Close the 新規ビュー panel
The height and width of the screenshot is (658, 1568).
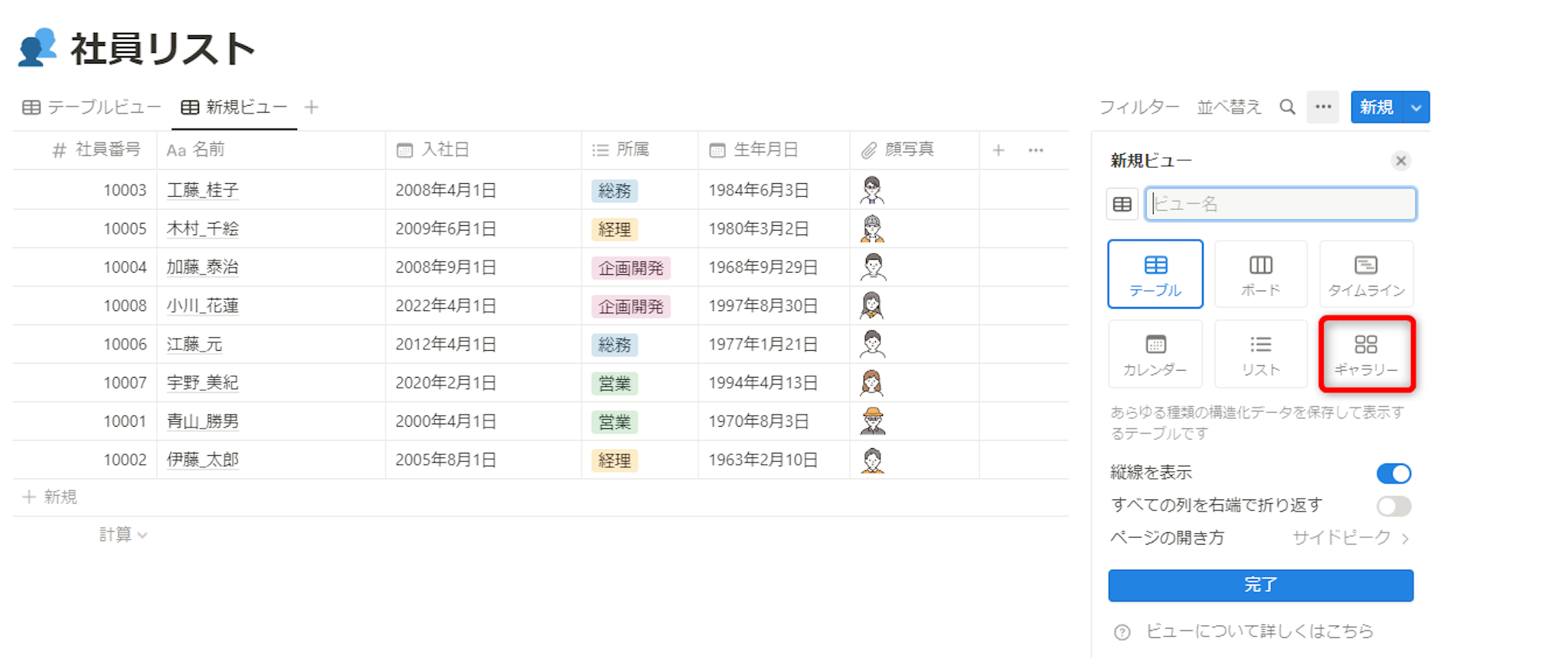pyautogui.click(x=1400, y=161)
